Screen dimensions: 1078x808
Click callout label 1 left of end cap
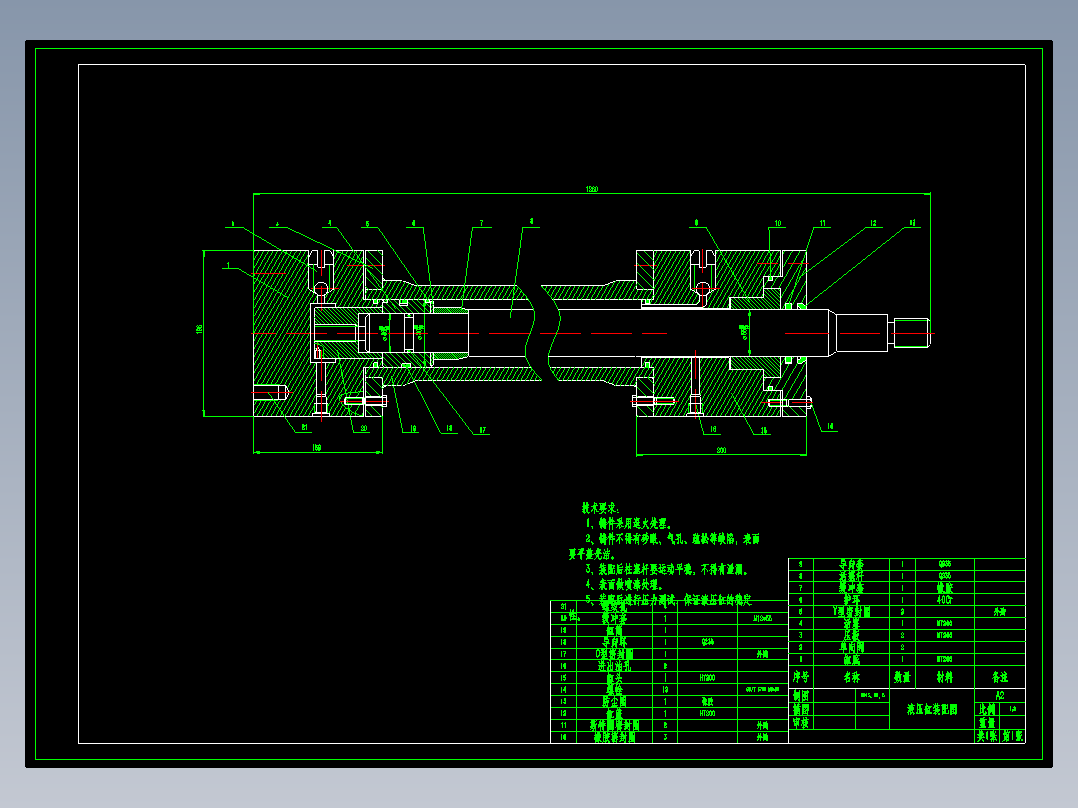point(228,265)
